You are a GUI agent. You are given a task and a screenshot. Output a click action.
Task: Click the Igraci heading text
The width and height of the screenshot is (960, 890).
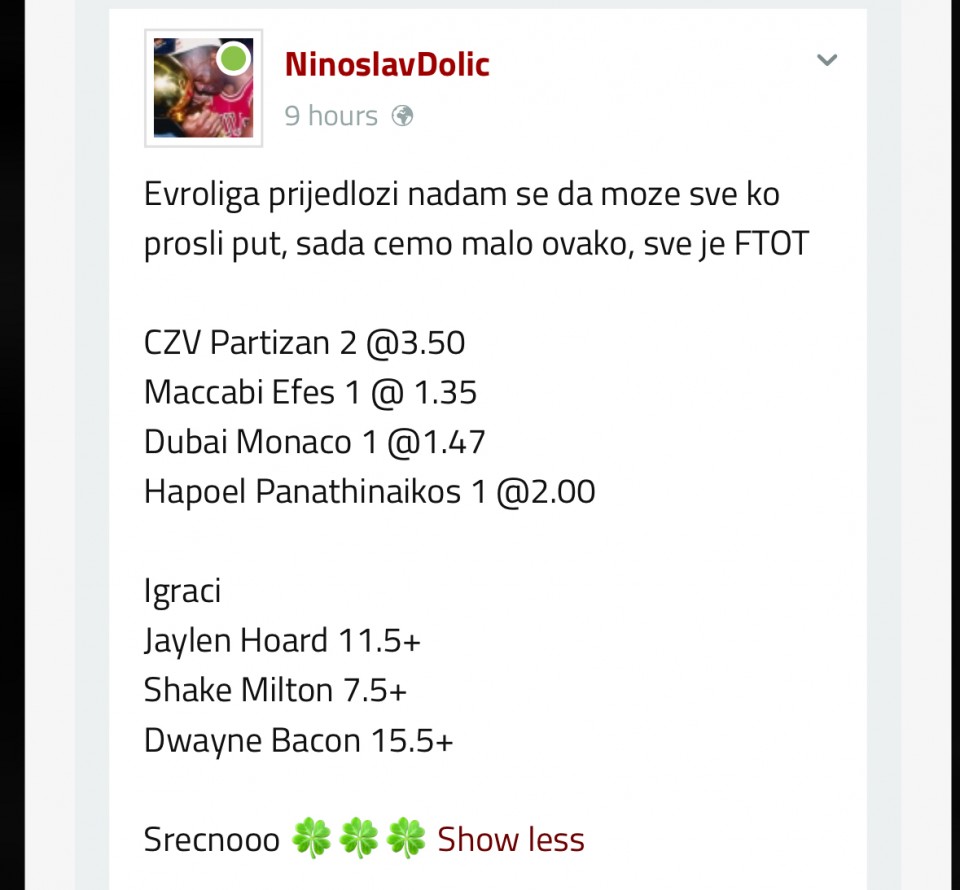[x=182, y=591]
